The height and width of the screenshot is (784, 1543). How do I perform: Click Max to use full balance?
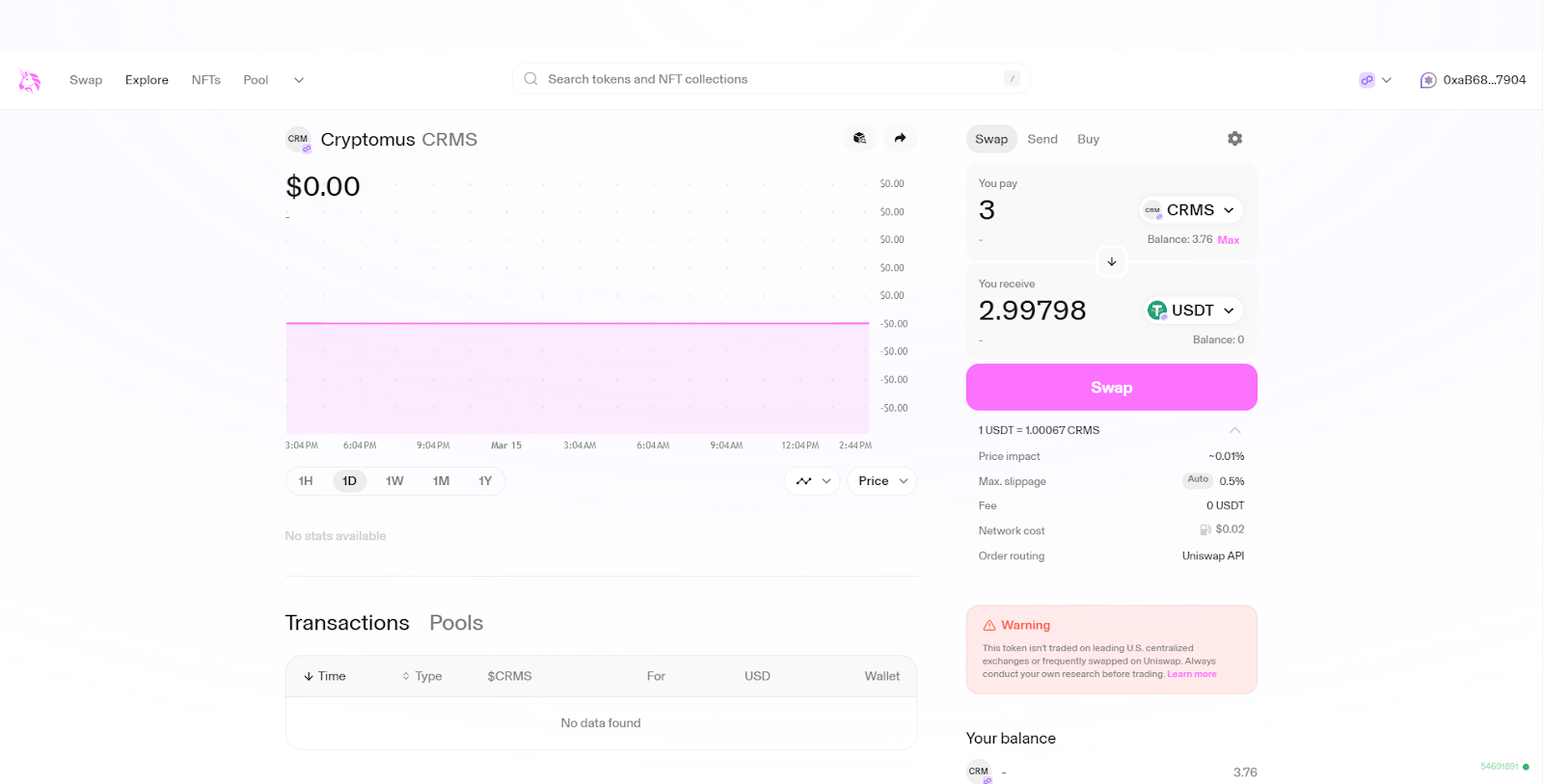(1229, 240)
